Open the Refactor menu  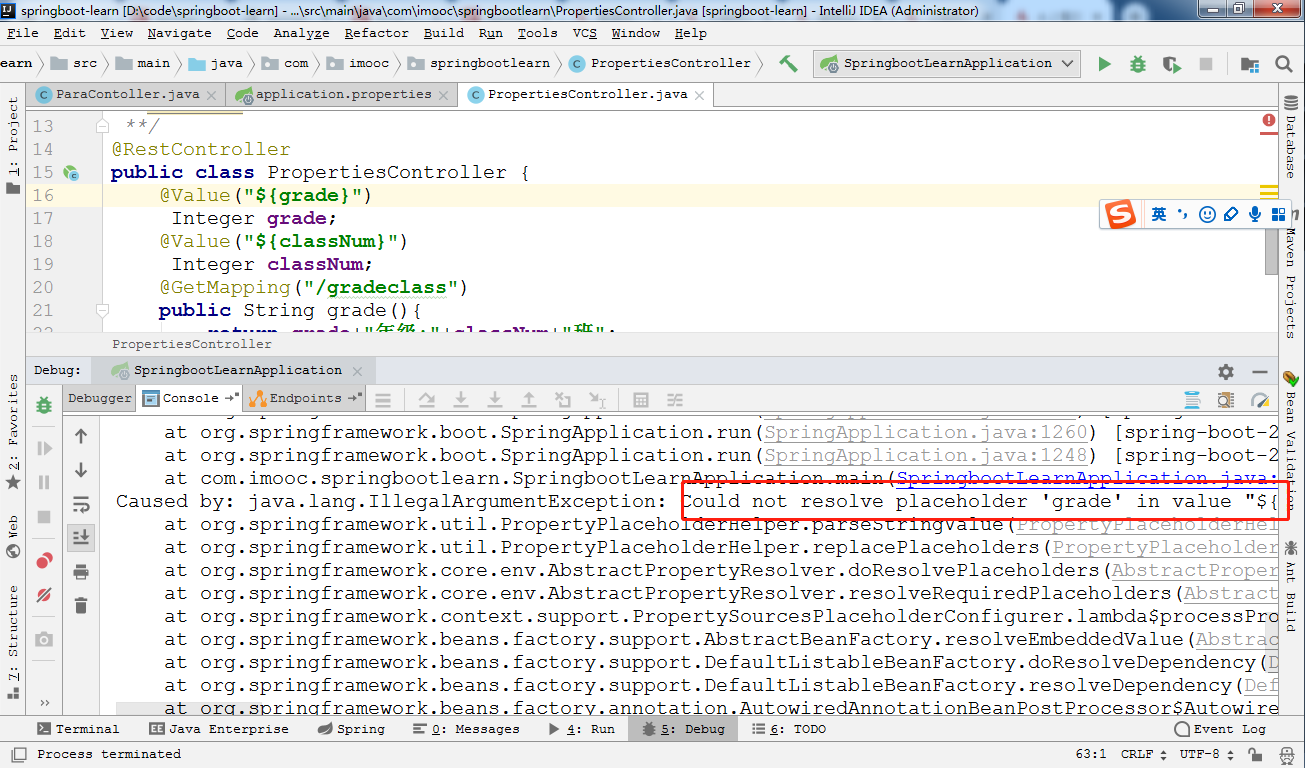377,33
